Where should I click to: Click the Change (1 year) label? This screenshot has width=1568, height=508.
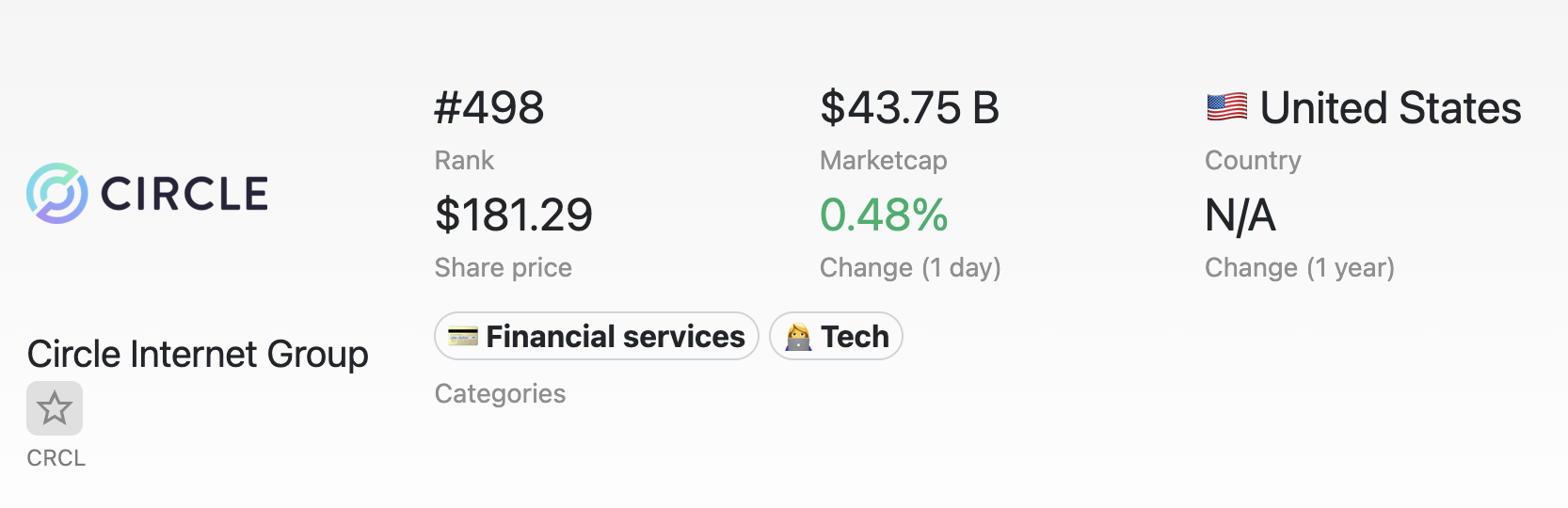click(1299, 268)
